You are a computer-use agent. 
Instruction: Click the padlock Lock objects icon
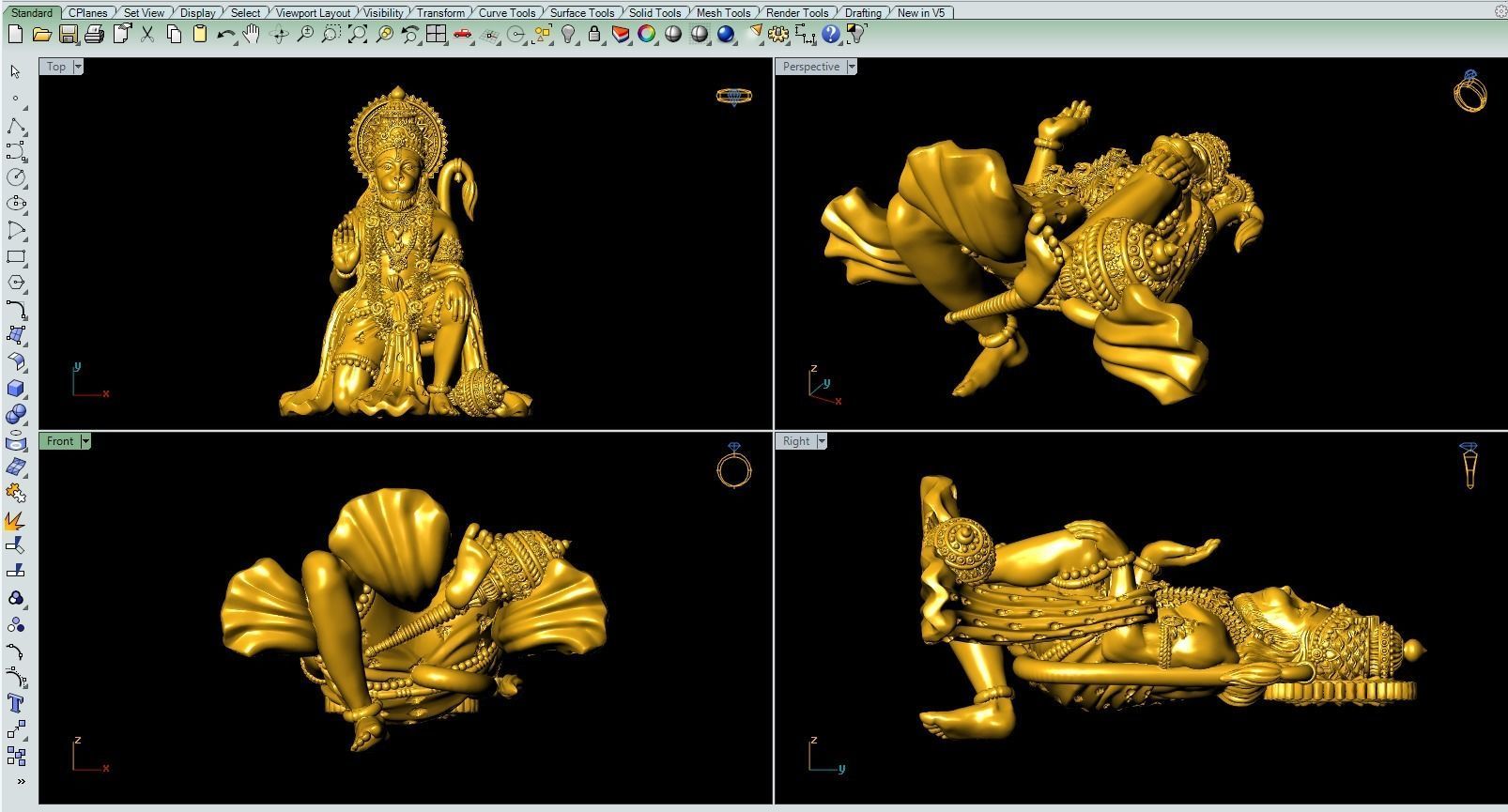(594, 34)
